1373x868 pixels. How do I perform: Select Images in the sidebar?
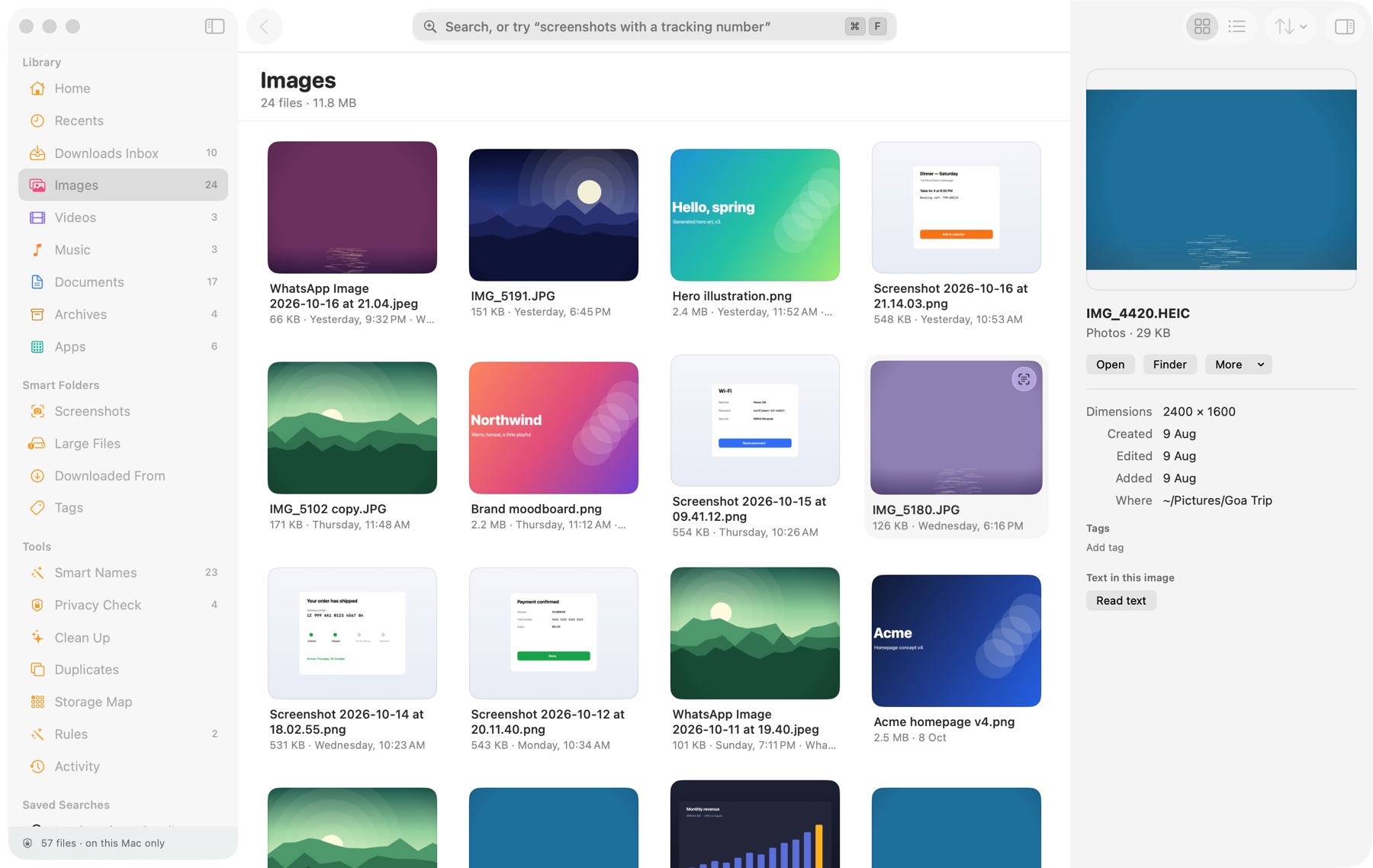click(123, 185)
